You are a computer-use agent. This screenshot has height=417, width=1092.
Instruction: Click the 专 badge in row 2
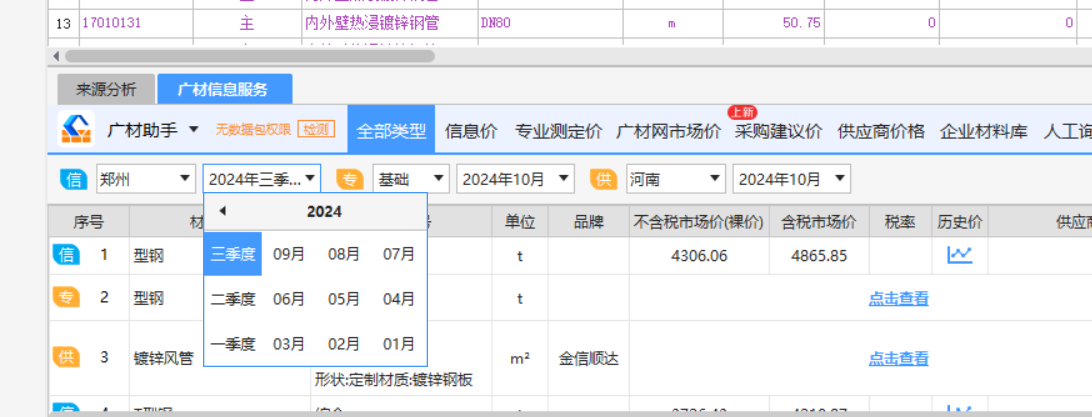coord(66,298)
